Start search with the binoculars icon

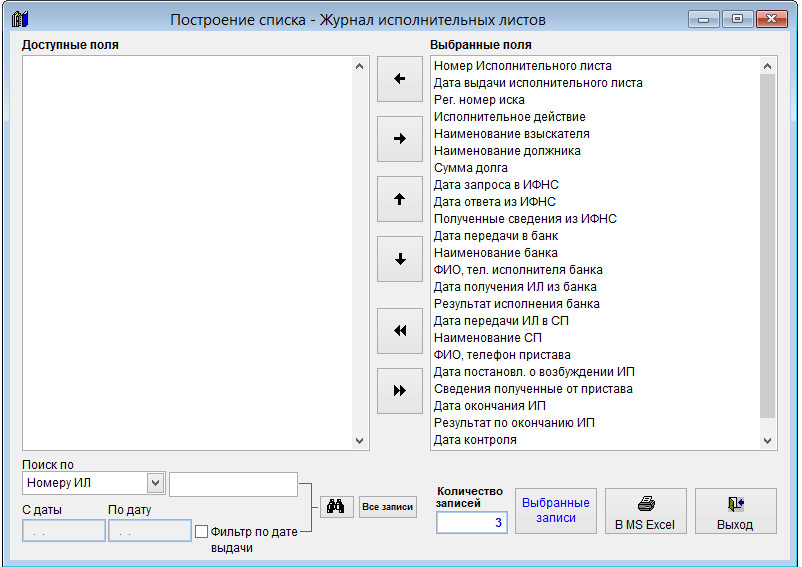(x=336, y=507)
